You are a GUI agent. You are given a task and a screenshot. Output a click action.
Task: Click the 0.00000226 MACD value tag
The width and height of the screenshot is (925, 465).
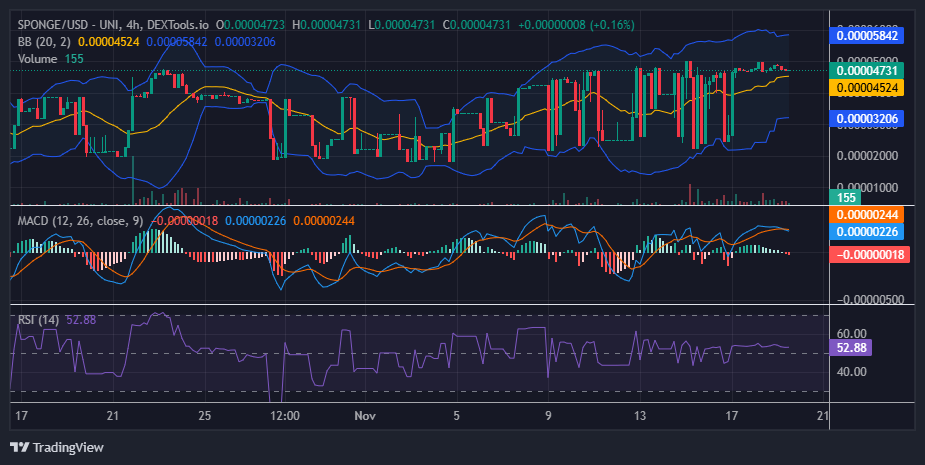[867, 231]
